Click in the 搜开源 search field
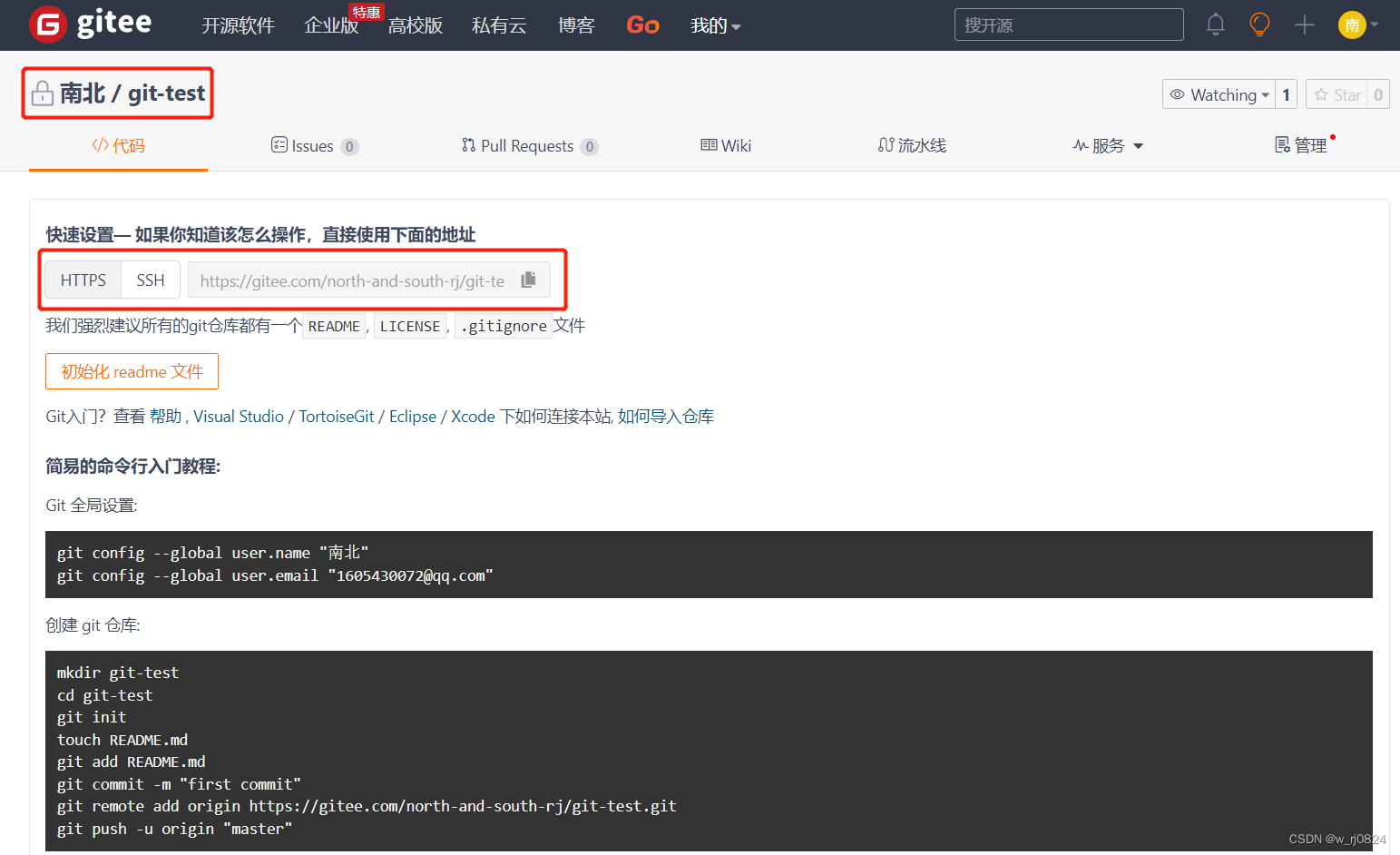Image resolution: width=1400 pixels, height=855 pixels. (1069, 25)
